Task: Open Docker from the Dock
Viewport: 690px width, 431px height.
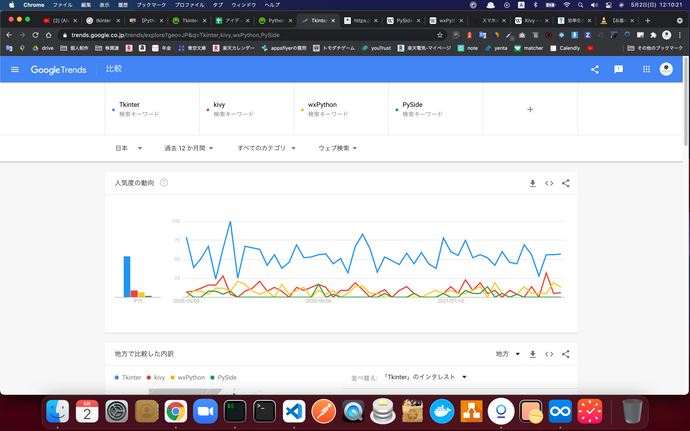Action: pos(441,412)
